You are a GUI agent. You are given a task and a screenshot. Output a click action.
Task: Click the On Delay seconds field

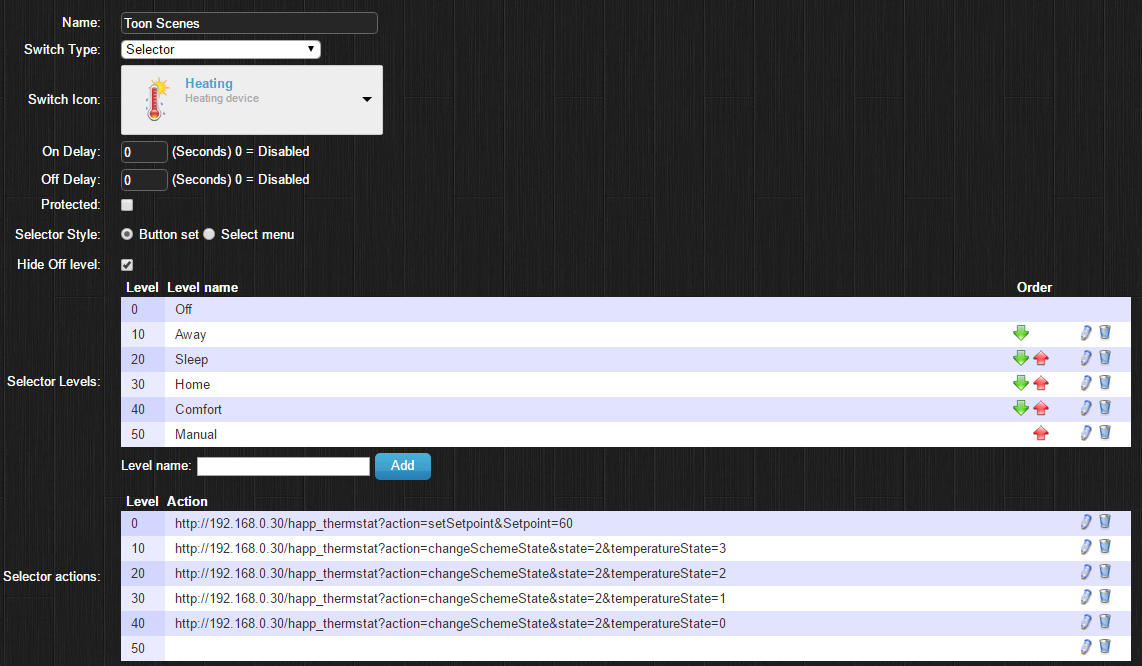click(x=144, y=152)
